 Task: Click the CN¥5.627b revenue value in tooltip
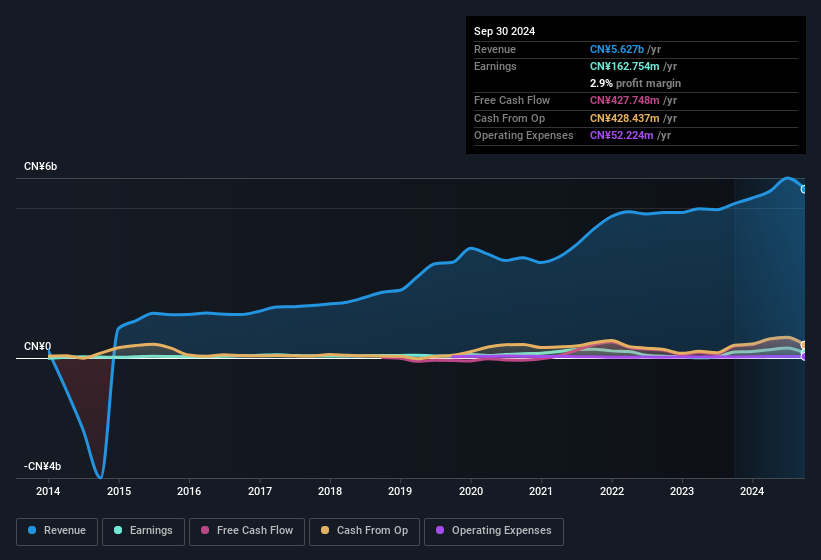point(617,49)
